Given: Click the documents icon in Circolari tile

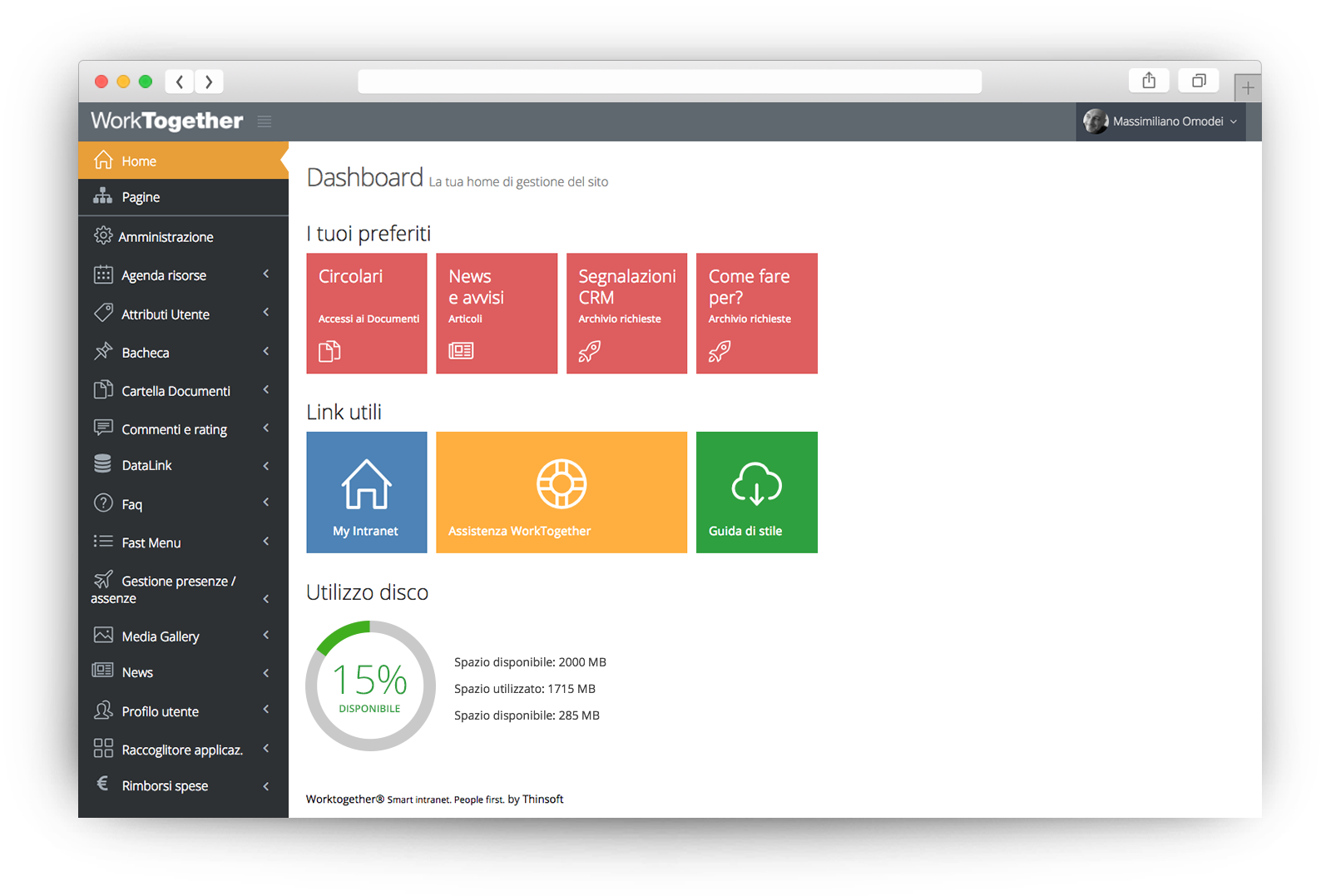Looking at the screenshot, I should click(x=329, y=351).
